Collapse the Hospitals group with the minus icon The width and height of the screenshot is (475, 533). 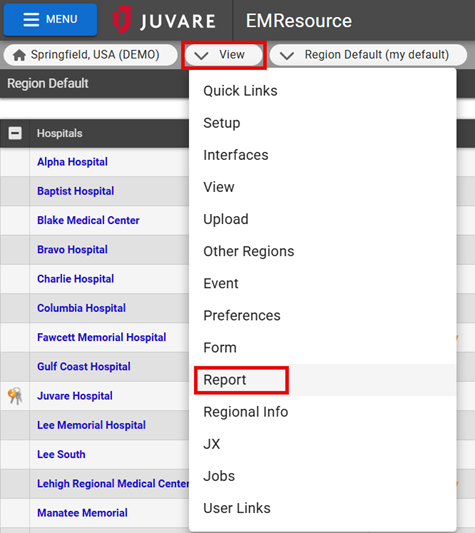(x=15, y=133)
